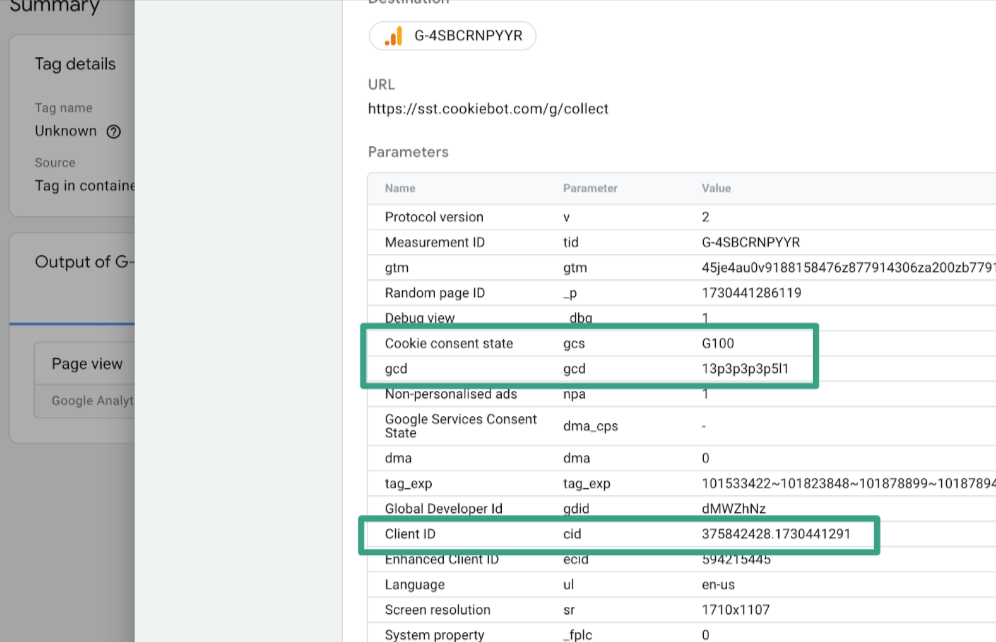Click the en-us language value
The height and width of the screenshot is (642, 996).
[718, 585]
